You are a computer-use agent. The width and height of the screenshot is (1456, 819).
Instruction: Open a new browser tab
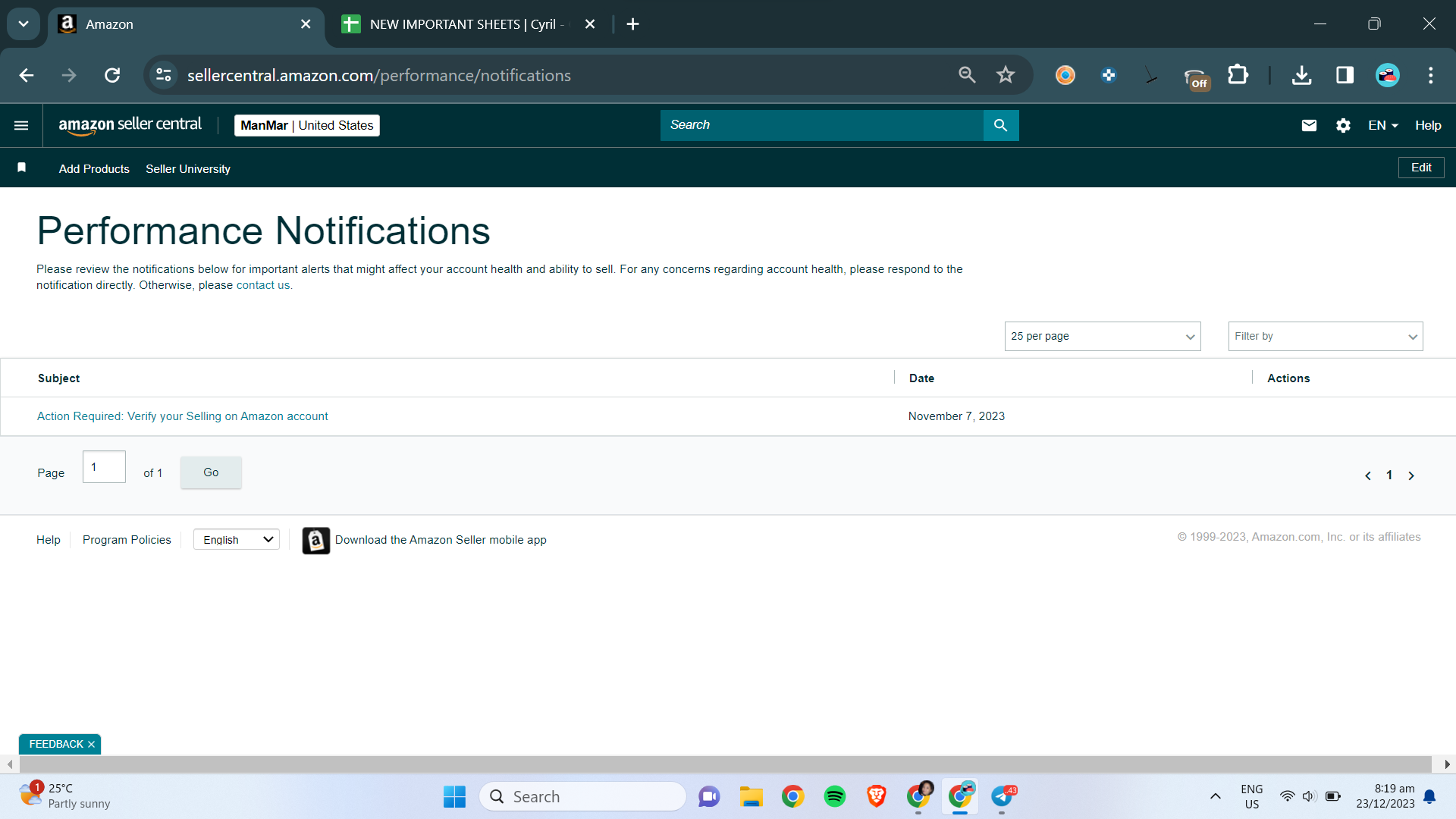[x=633, y=24]
